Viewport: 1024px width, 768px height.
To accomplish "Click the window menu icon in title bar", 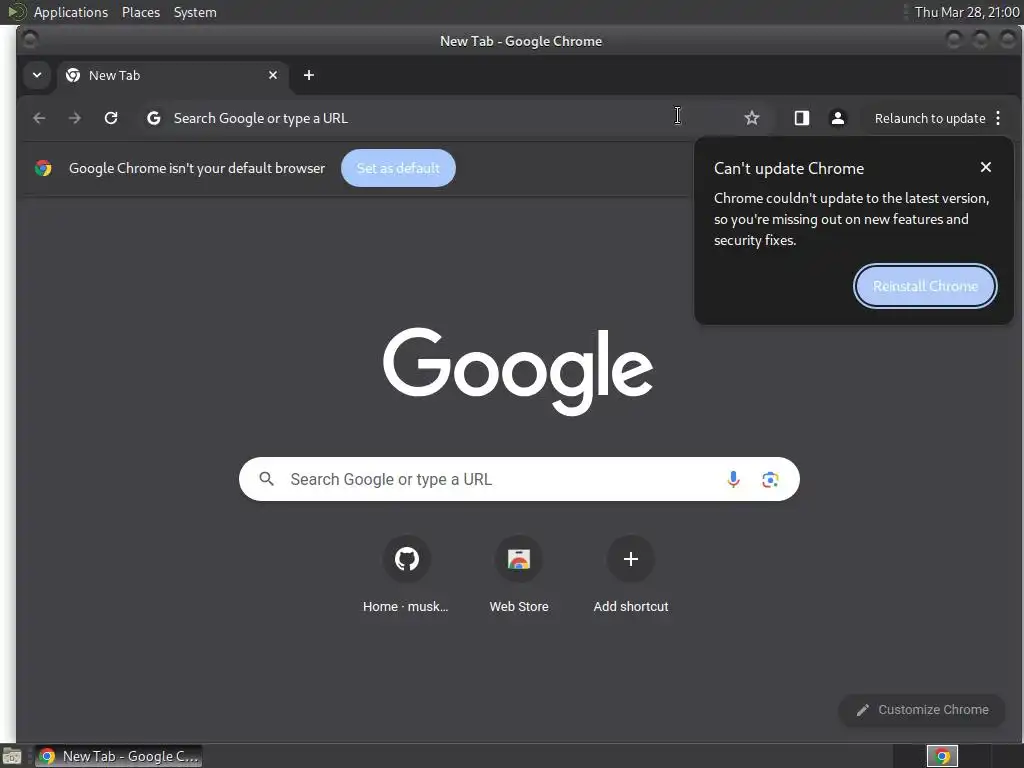I will click(x=29, y=40).
